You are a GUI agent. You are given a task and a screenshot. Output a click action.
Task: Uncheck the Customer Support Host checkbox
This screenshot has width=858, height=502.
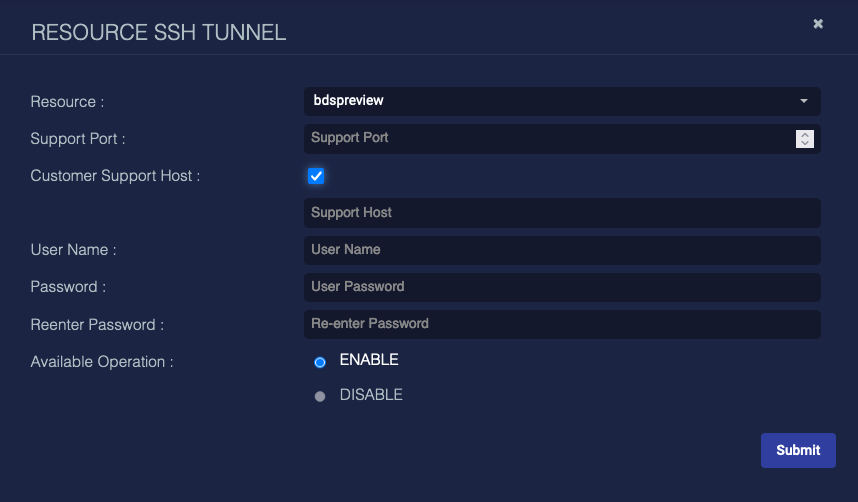point(316,176)
